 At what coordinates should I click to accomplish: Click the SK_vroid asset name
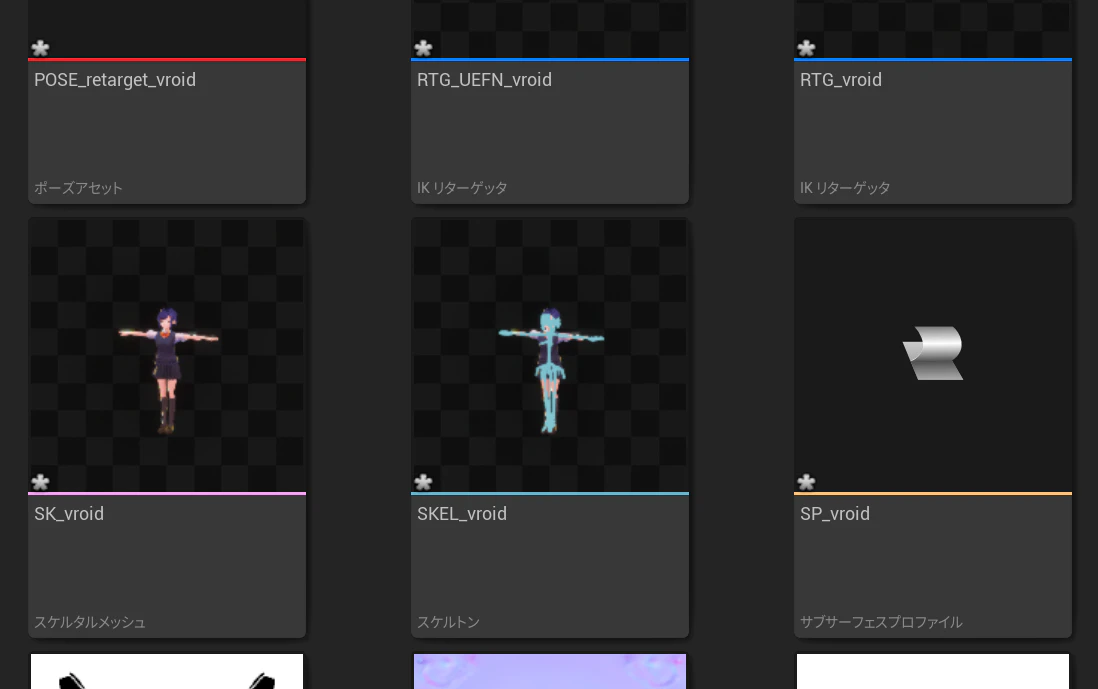point(69,514)
